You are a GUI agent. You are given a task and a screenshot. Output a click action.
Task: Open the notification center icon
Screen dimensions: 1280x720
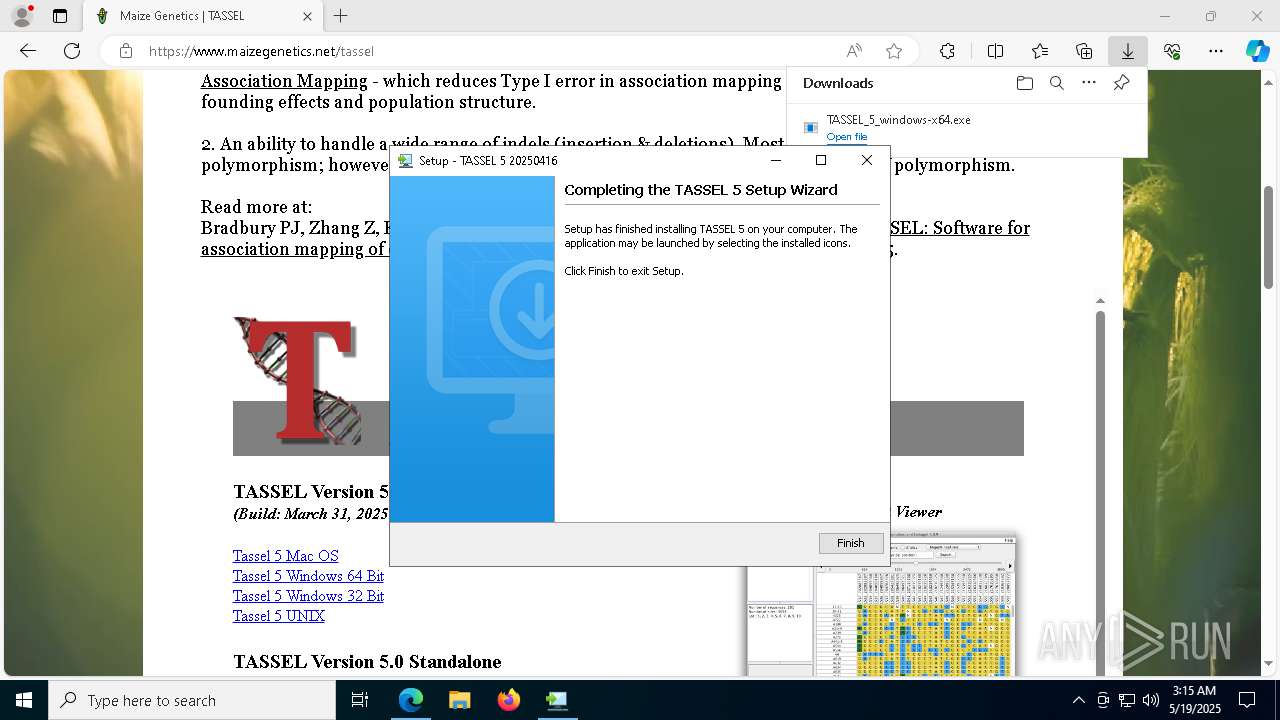[x=1247, y=700]
